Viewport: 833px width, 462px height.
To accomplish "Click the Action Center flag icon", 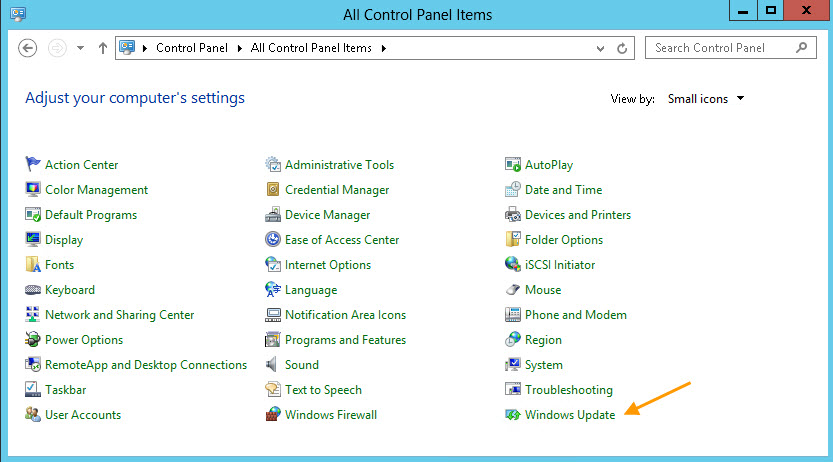I will 32,164.
